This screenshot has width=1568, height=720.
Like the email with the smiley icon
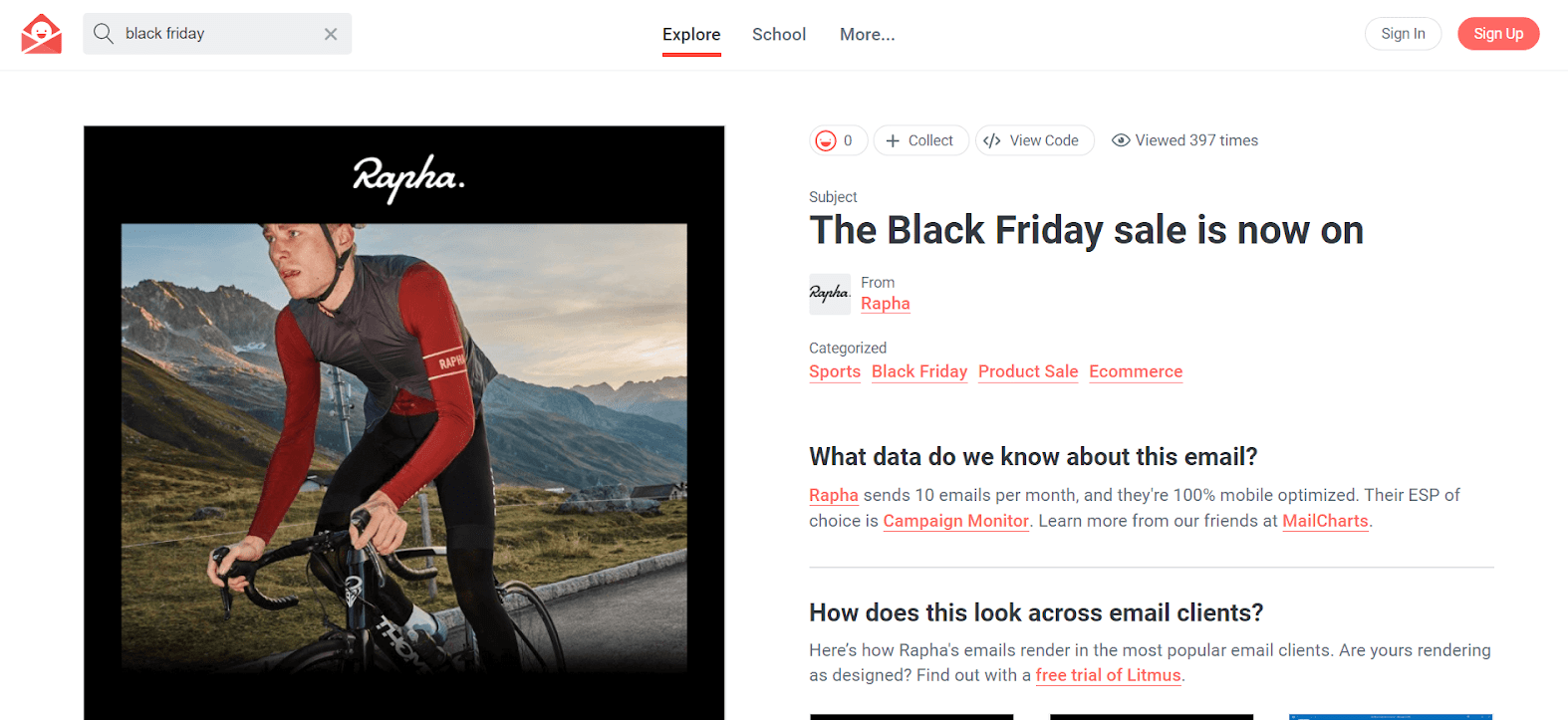pyautogui.click(x=838, y=140)
